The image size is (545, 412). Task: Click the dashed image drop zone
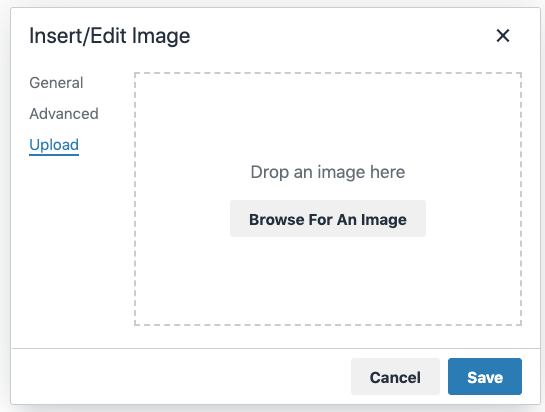328,199
